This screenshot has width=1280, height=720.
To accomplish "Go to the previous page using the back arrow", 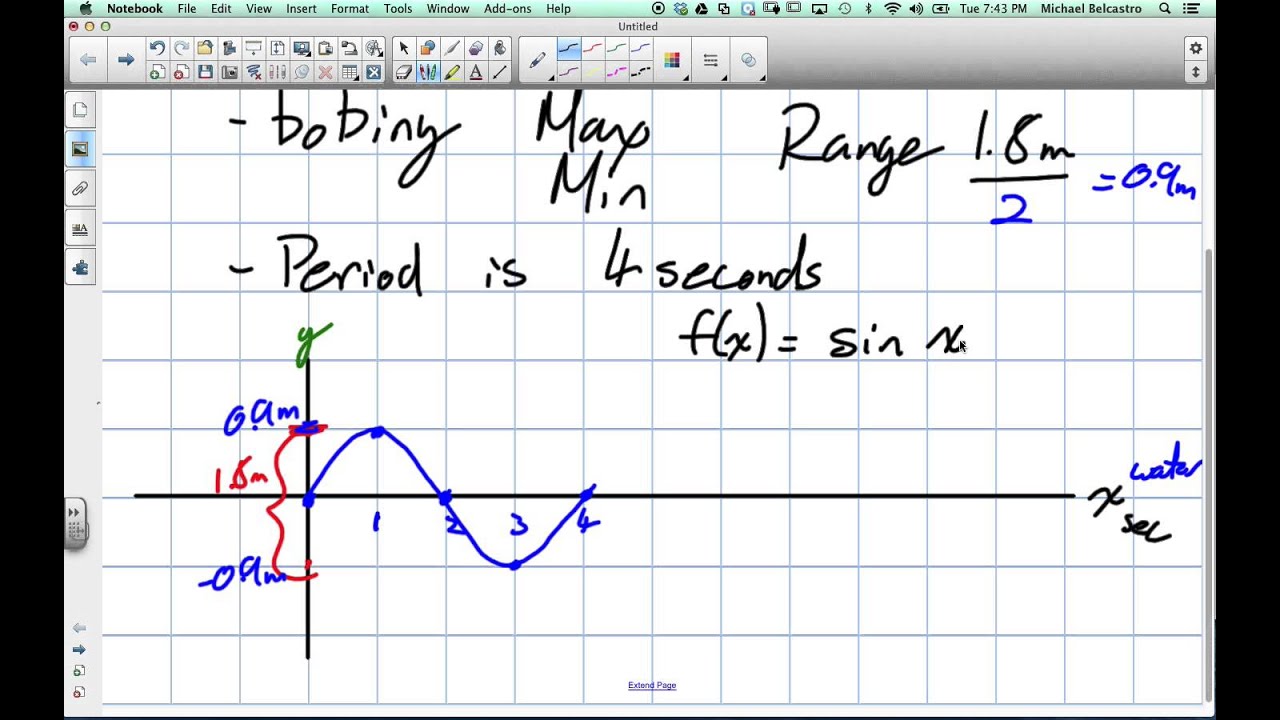I will click(x=88, y=60).
